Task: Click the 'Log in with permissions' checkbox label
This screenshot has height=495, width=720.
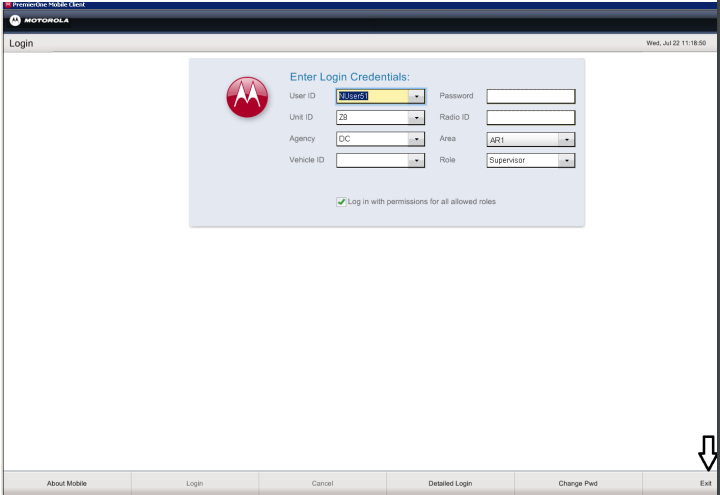Action: pos(422,202)
